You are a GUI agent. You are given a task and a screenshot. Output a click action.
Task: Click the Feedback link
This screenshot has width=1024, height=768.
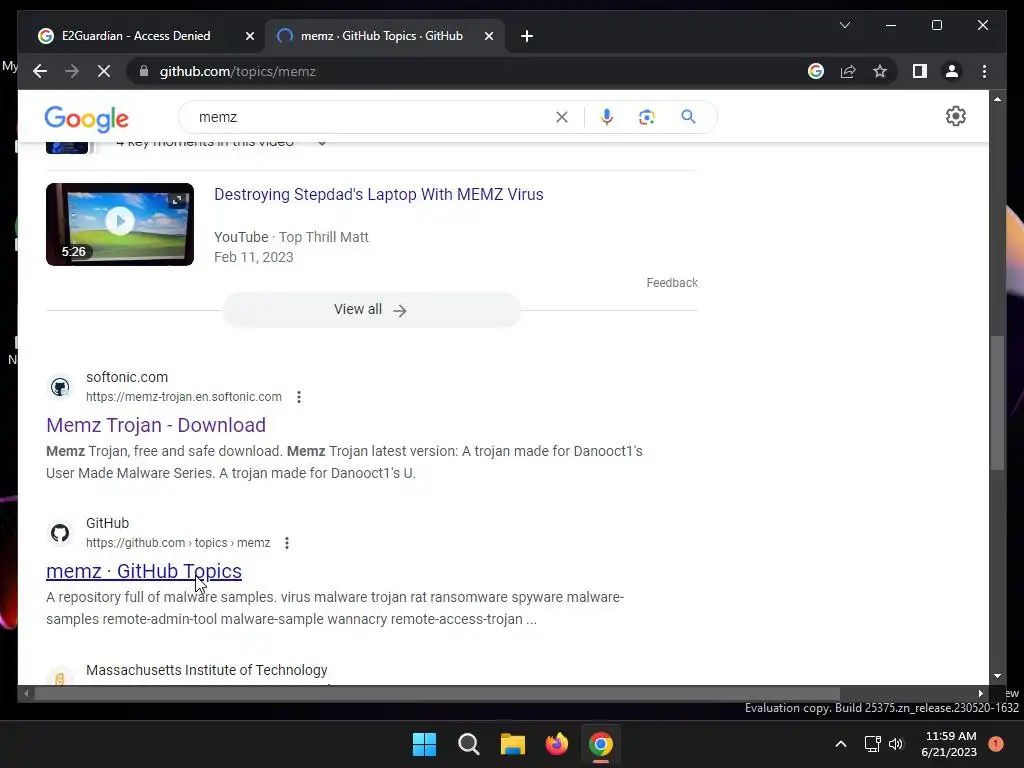[x=672, y=283]
